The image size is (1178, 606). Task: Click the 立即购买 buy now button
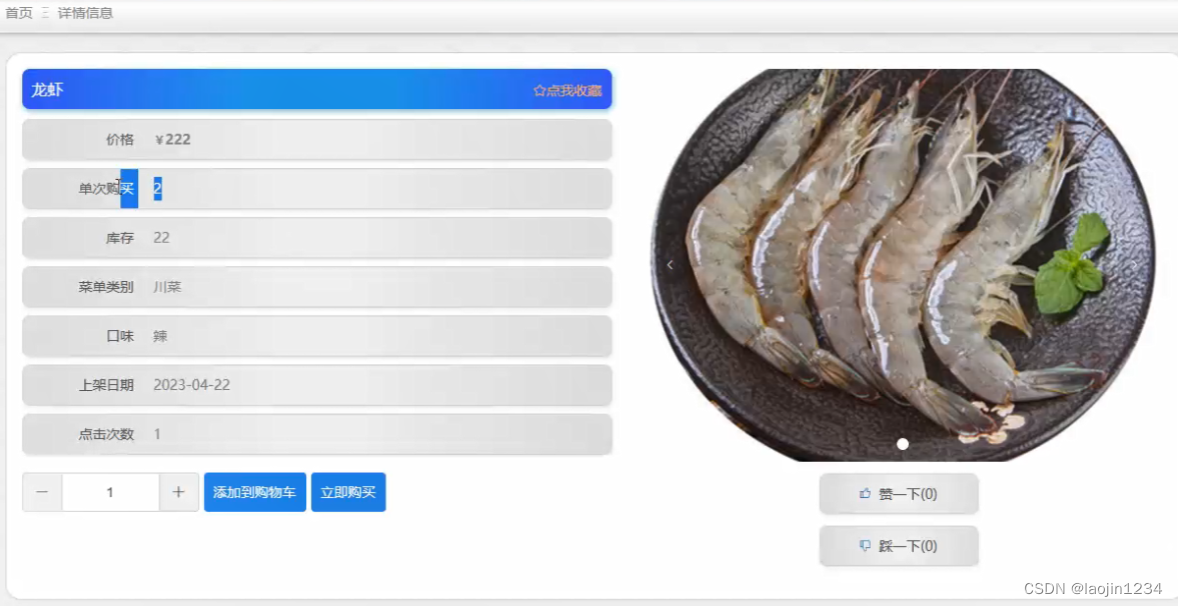point(349,493)
